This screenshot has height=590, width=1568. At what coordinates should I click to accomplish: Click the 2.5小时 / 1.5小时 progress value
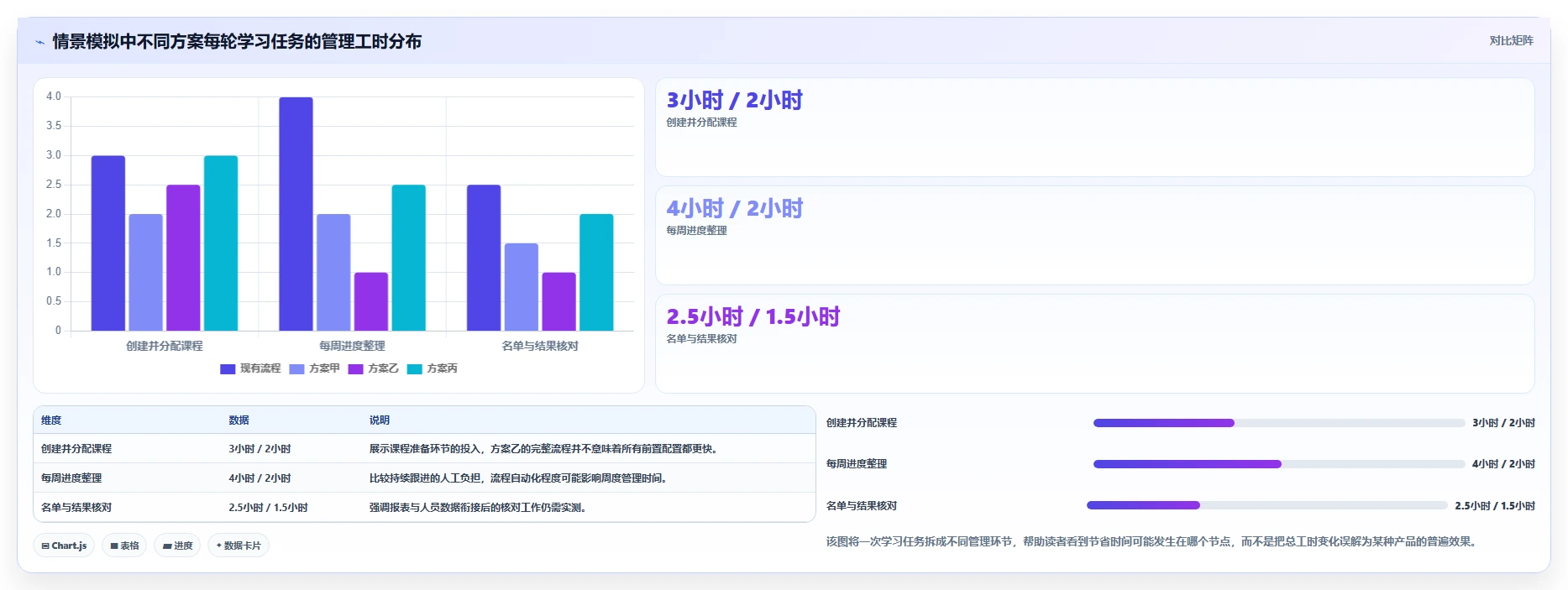pos(1495,506)
